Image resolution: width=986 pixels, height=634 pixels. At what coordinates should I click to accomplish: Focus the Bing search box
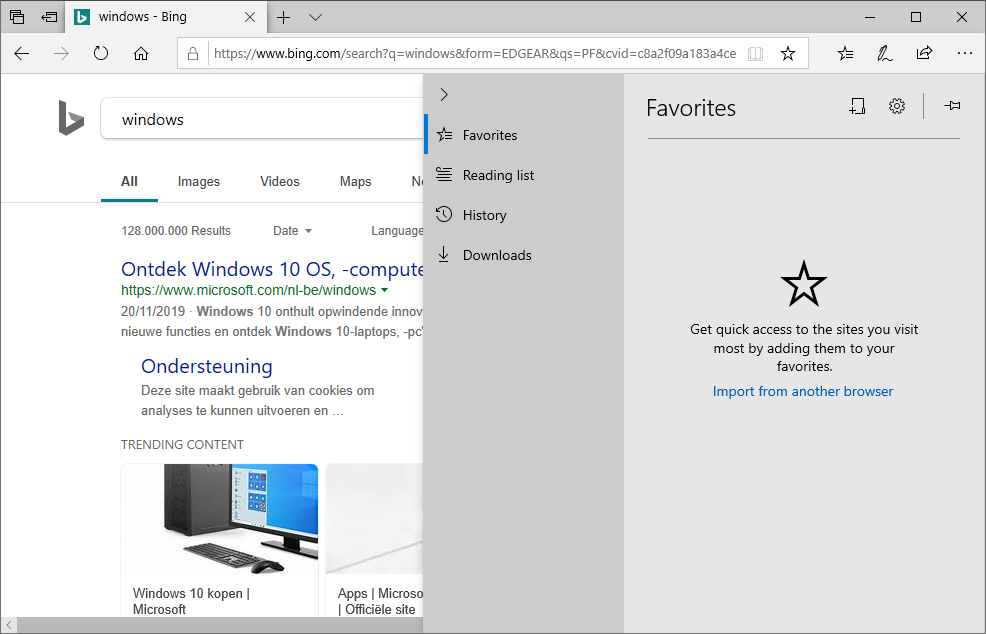click(262, 120)
